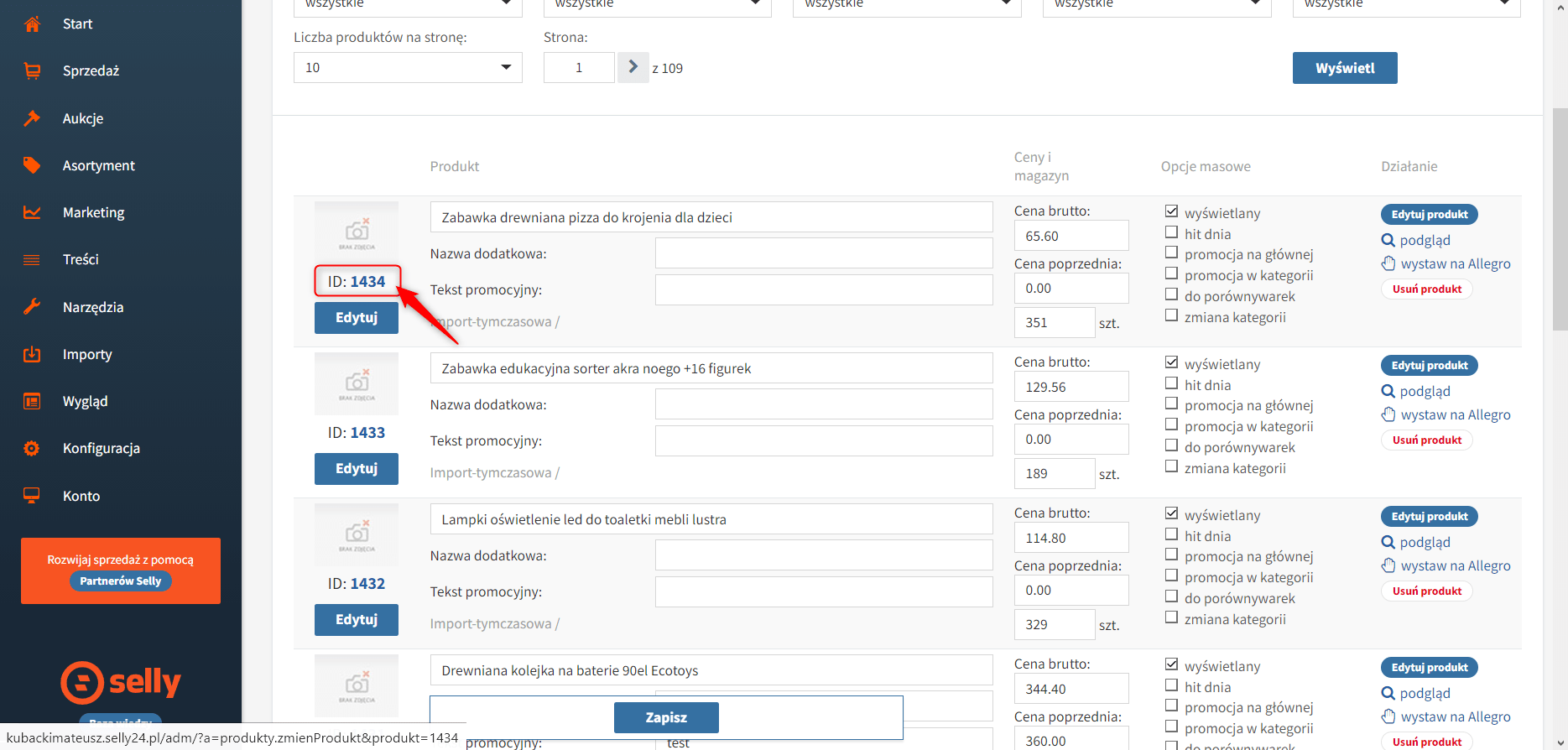
Task: Click 'Usuń produkt' for product 1434
Action: coord(1426,289)
